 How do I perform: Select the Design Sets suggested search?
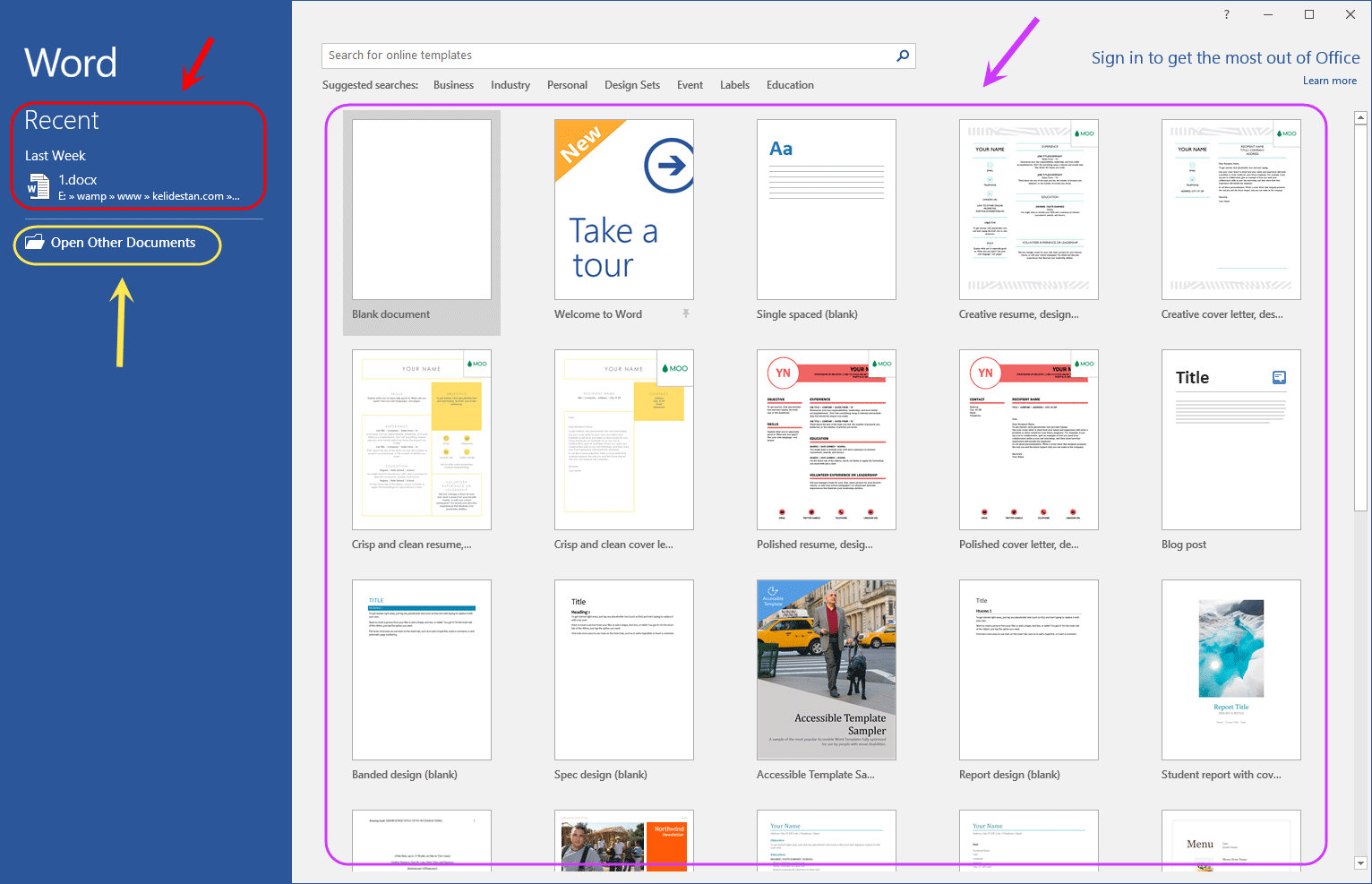[632, 85]
